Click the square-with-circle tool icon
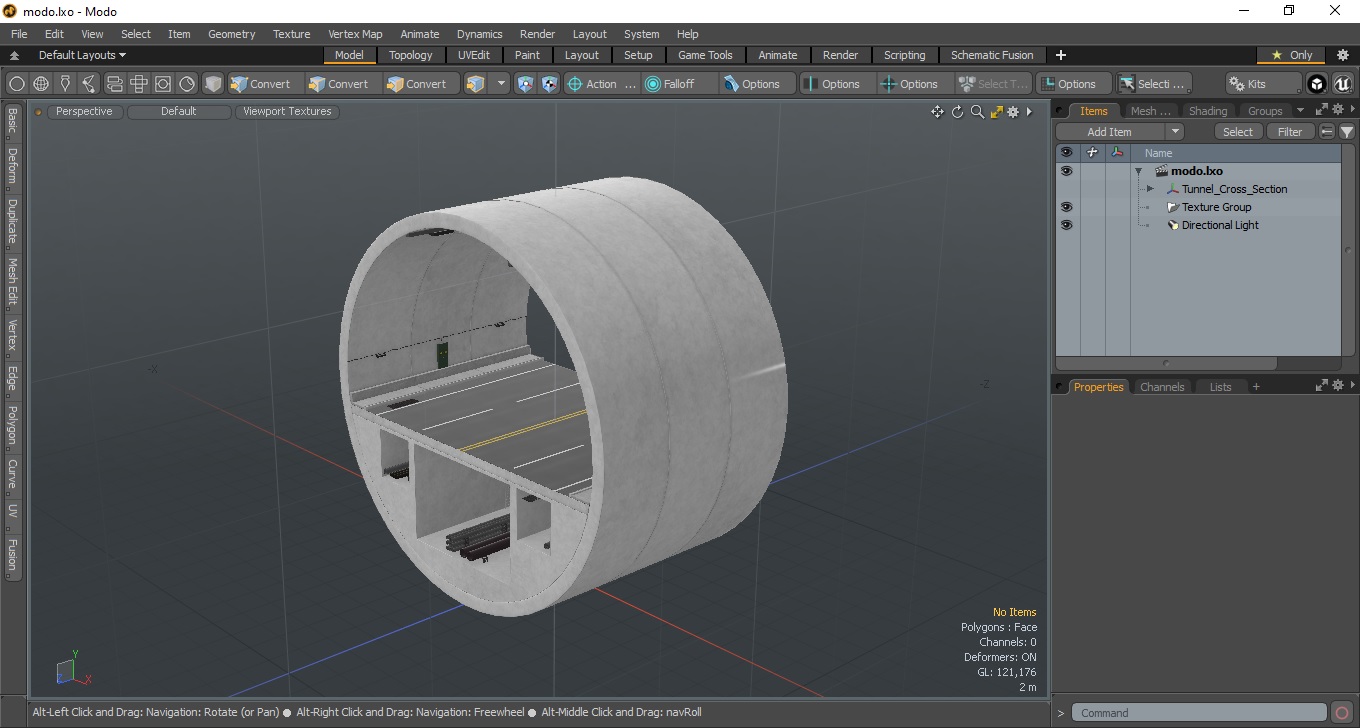The width and height of the screenshot is (1360, 728). pyautogui.click(x=163, y=84)
